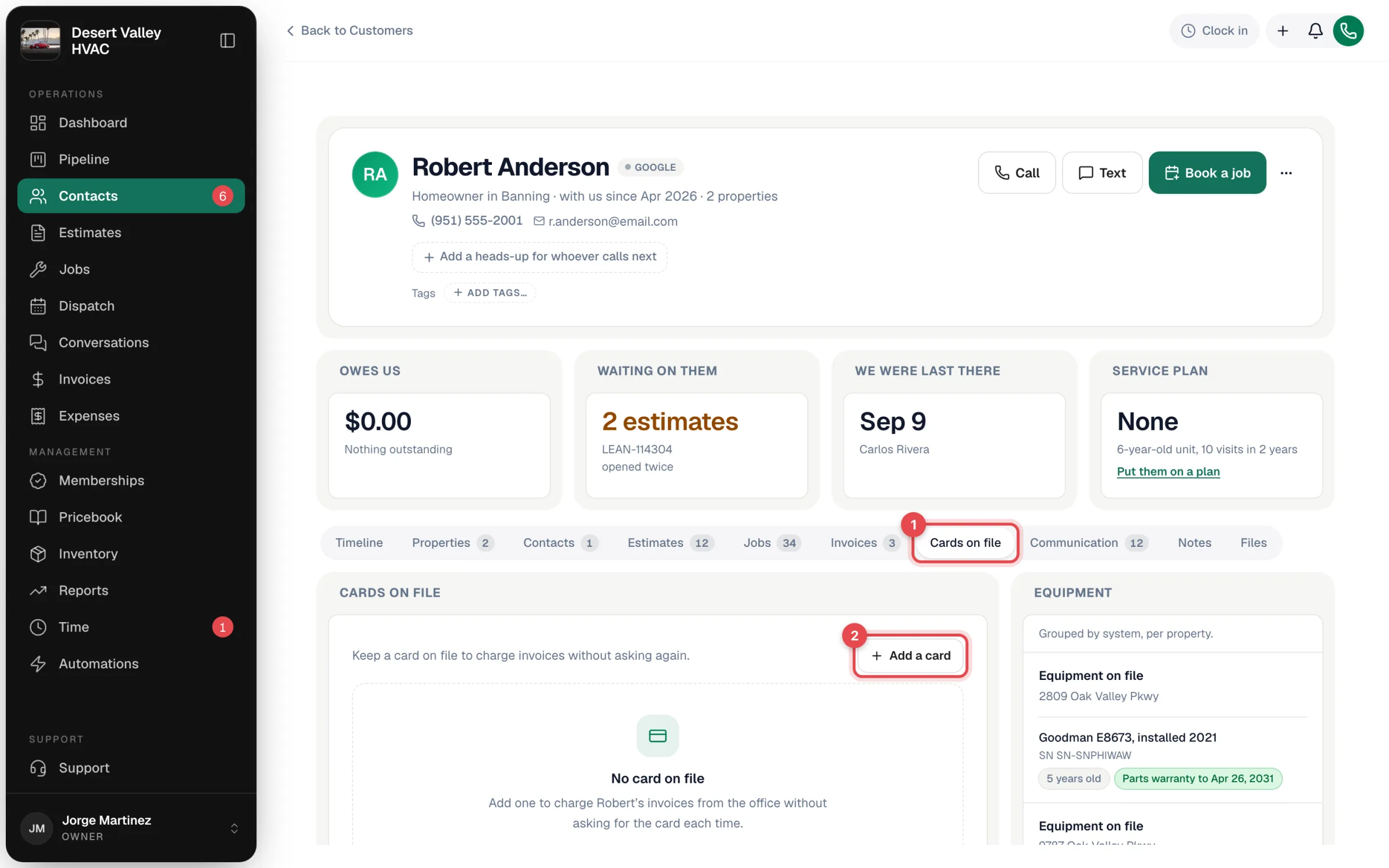Call Robert Anderson
1389x868 pixels.
1017,172
